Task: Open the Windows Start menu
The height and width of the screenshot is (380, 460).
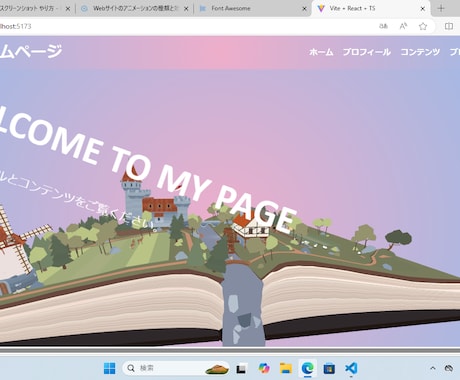Action: click(110, 368)
